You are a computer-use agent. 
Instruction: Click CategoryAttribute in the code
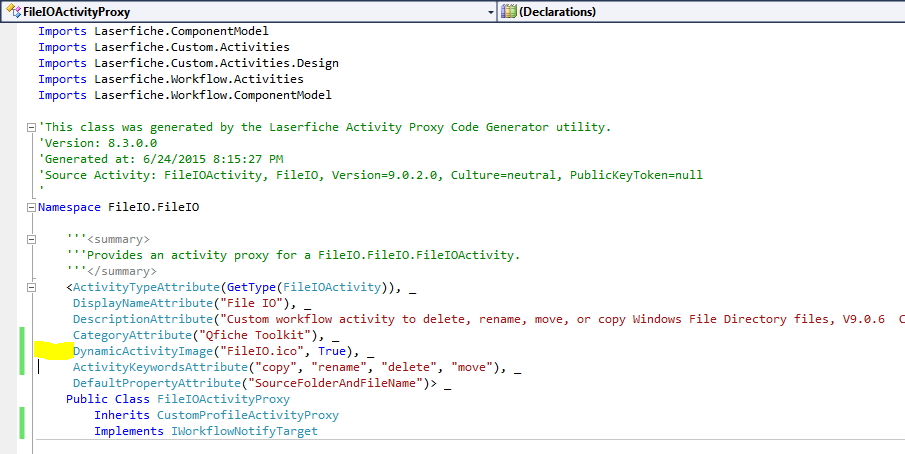click(x=132, y=335)
